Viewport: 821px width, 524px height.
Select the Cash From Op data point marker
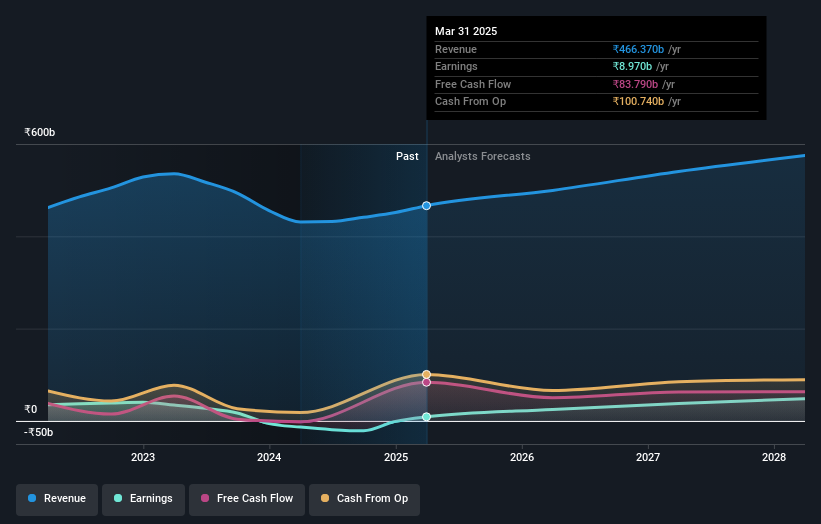[x=427, y=374]
